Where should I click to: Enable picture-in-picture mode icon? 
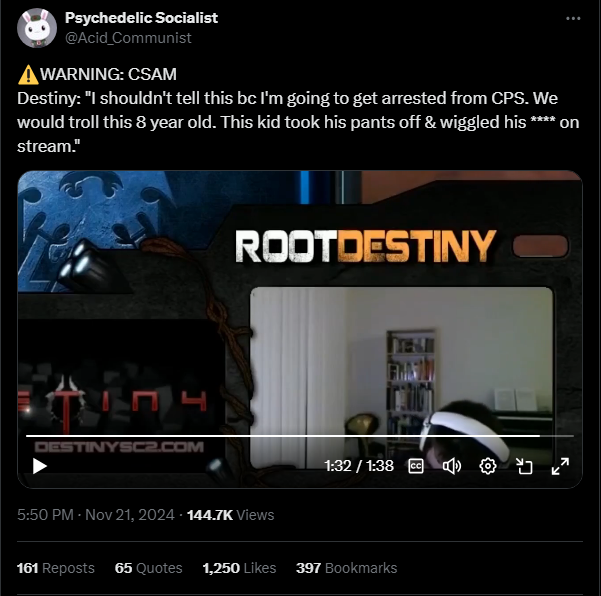(x=524, y=466)
